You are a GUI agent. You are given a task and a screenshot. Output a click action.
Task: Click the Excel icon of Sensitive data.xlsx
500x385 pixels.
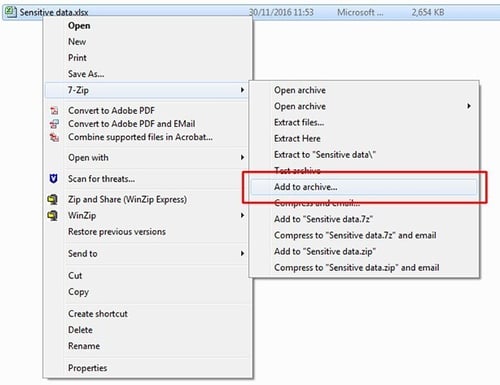click(x=10, y=12)
